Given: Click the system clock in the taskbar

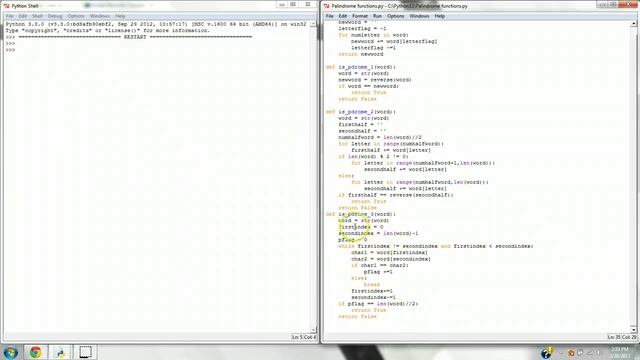Looking at the screenshot, I should click(620, 352).
